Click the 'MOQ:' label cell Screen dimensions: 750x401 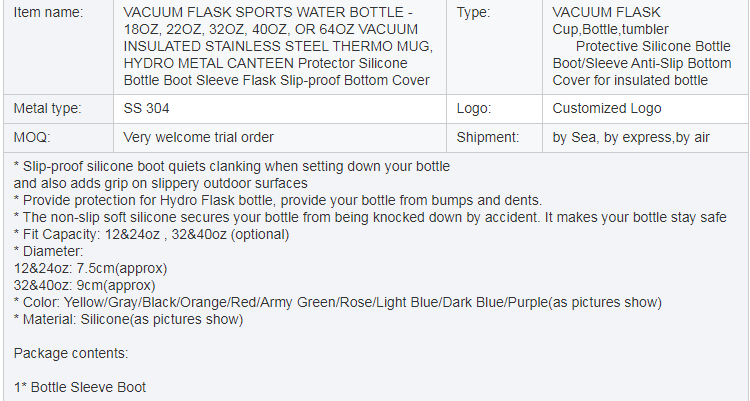click(x=58, y=138)
